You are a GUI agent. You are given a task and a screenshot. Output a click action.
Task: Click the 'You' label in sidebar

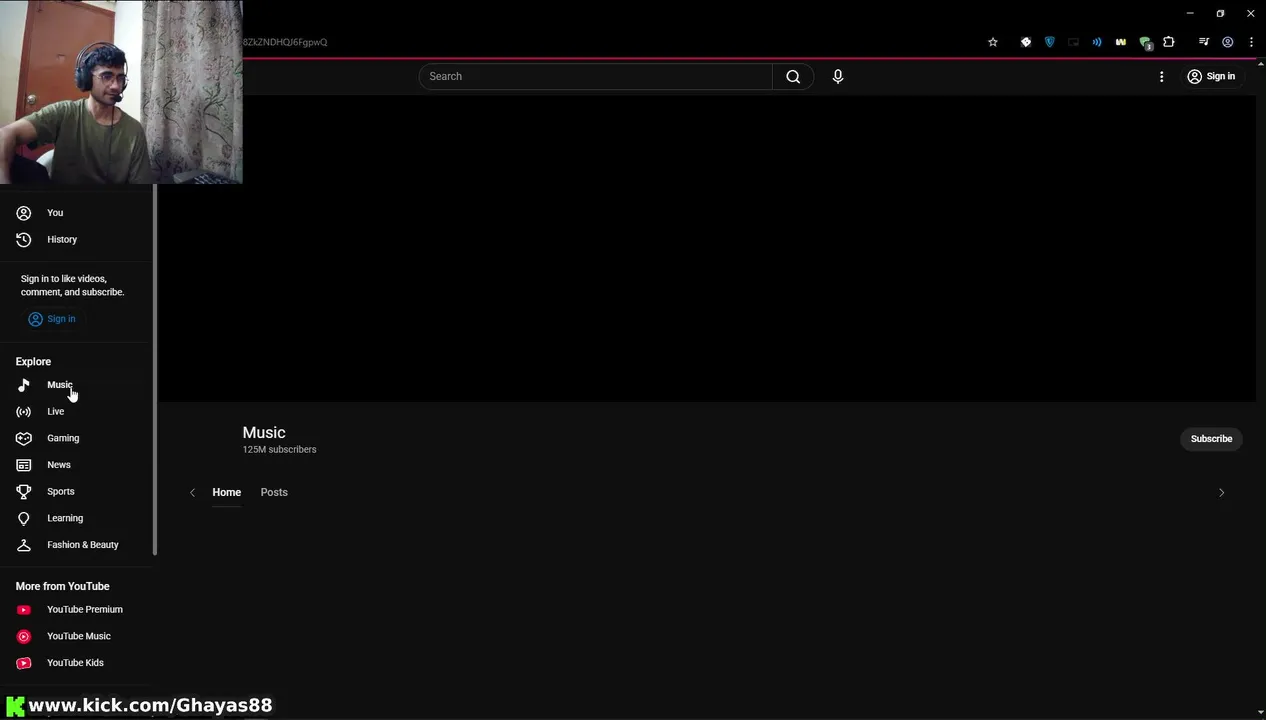(x=55, y=213)
